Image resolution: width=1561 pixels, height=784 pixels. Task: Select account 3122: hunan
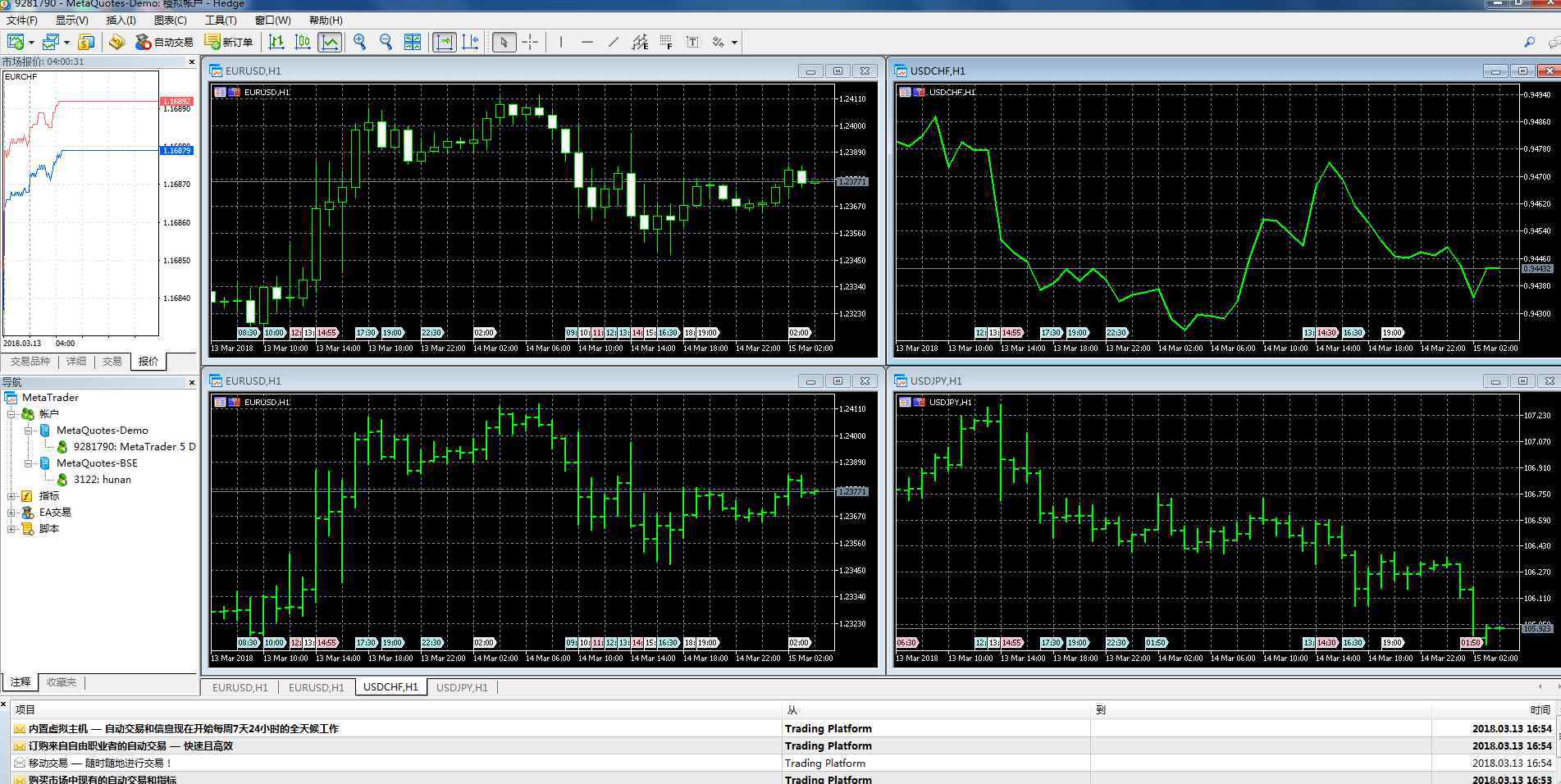[102, 480]
